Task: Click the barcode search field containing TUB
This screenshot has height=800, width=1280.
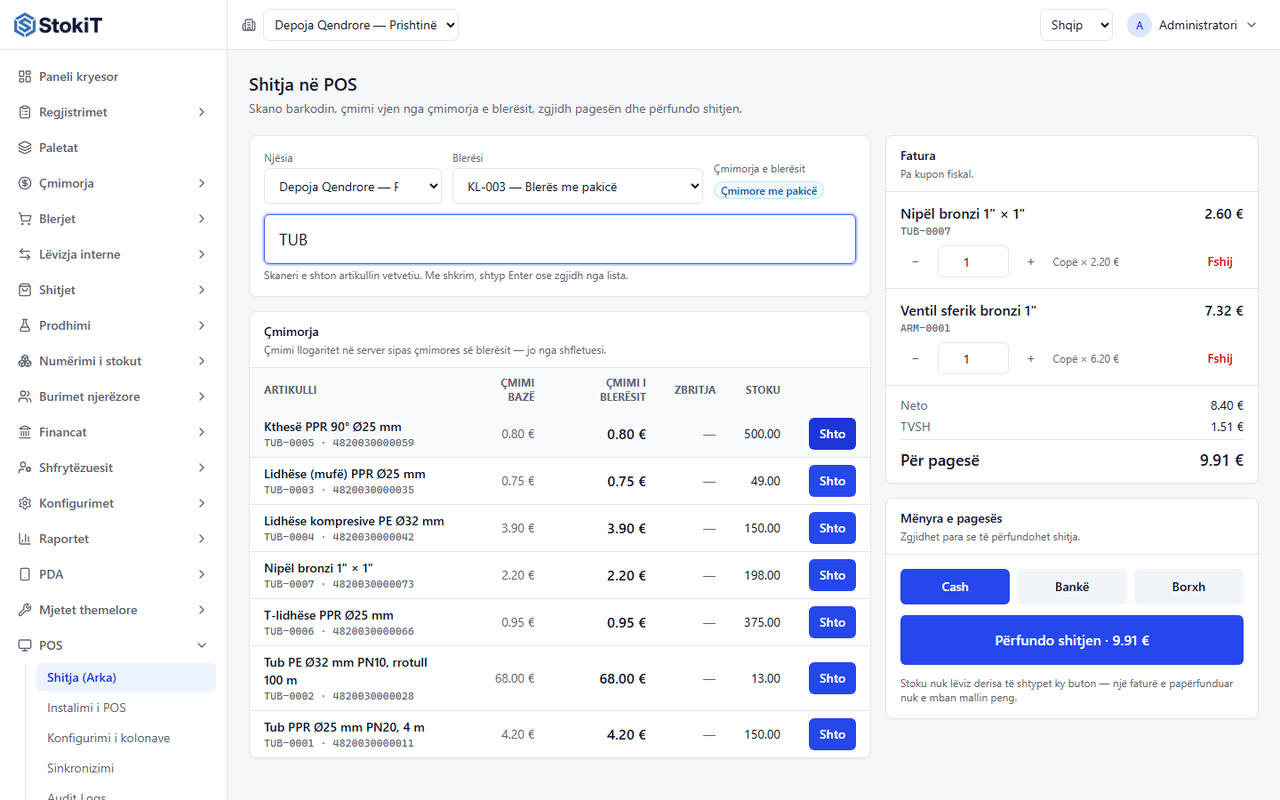Action: pyautogui.click(x=560, y=239)
